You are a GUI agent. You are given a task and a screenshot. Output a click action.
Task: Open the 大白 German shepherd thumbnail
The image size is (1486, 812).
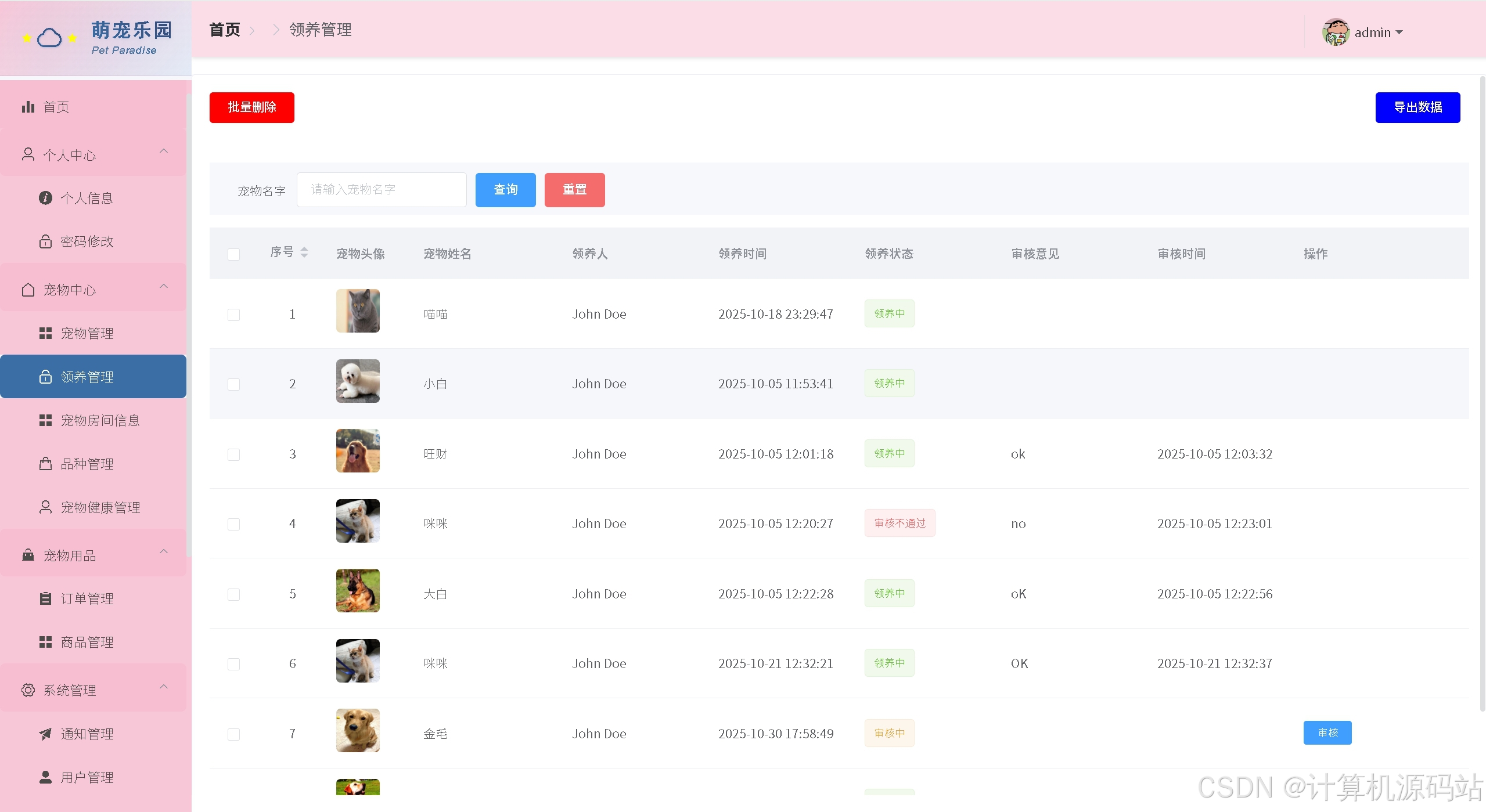pyautogui.click(x=358, y=590)
